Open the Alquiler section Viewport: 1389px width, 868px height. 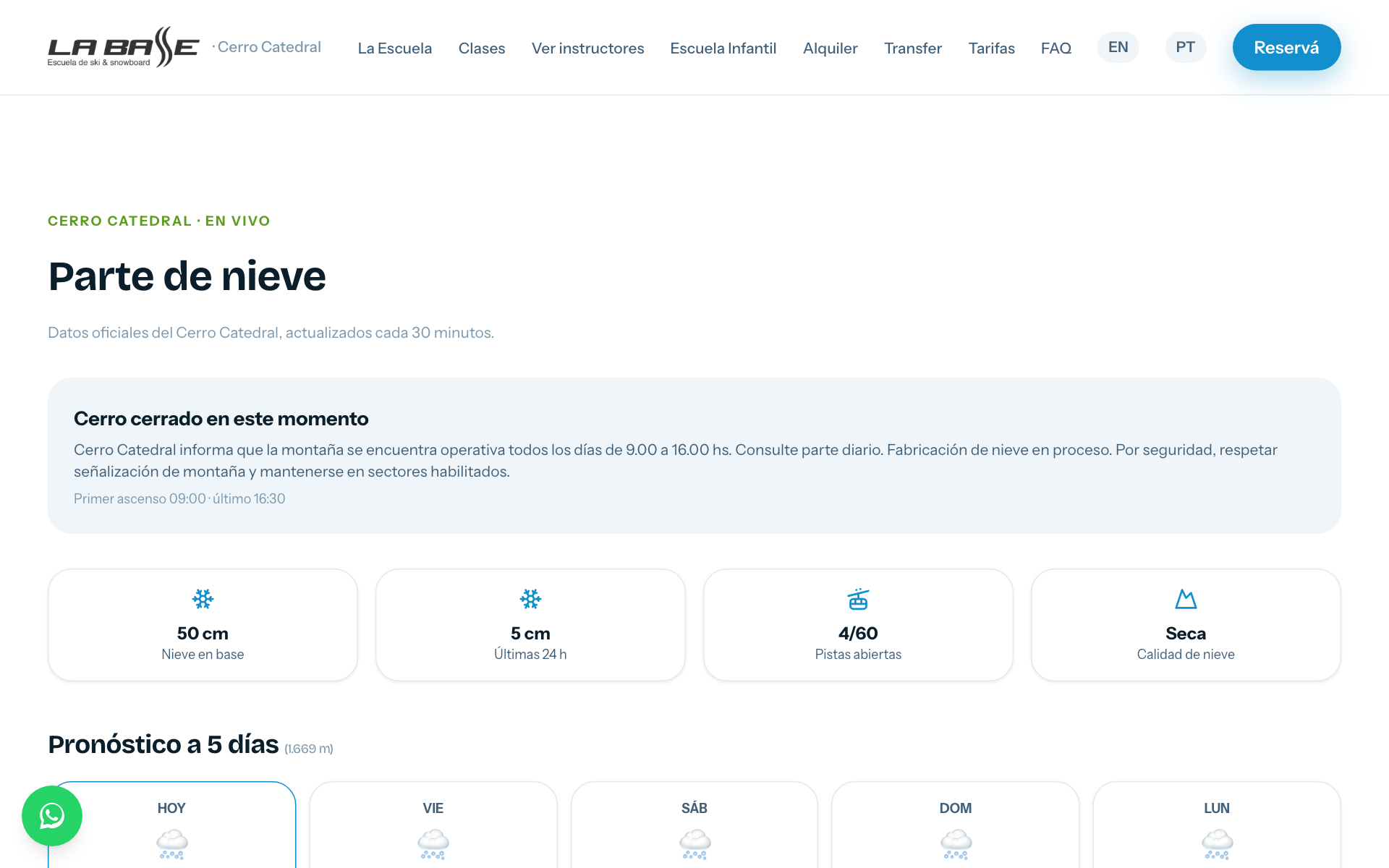pyautogui.click(x=831, y=48)
